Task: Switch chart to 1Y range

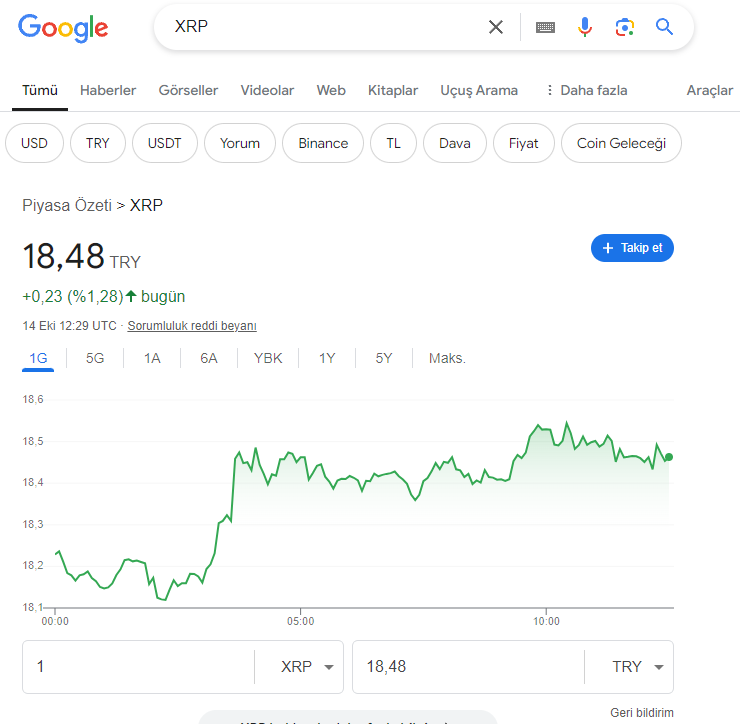Action: tap(327, 358)
